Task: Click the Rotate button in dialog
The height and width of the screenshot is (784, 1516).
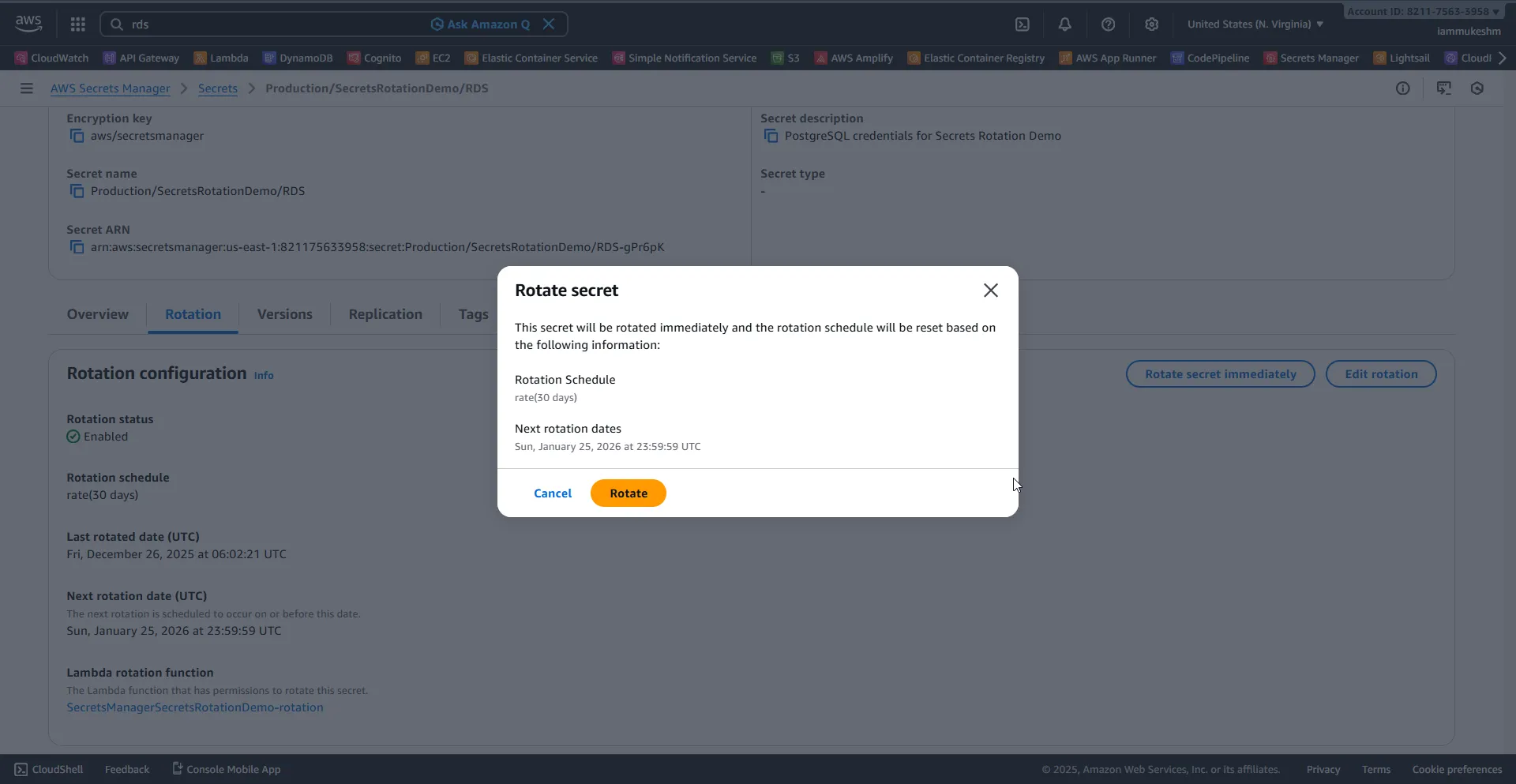Action: click(x=628, y=493)
